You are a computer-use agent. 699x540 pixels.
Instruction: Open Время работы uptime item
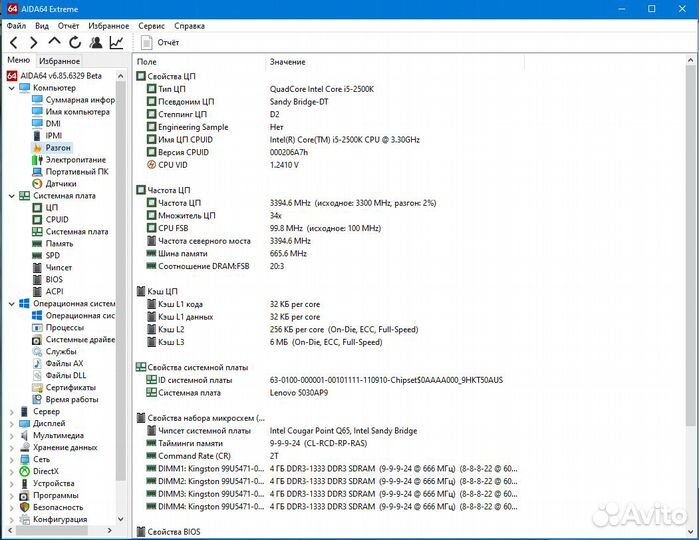pyautogui.click(x=66, y=400)
